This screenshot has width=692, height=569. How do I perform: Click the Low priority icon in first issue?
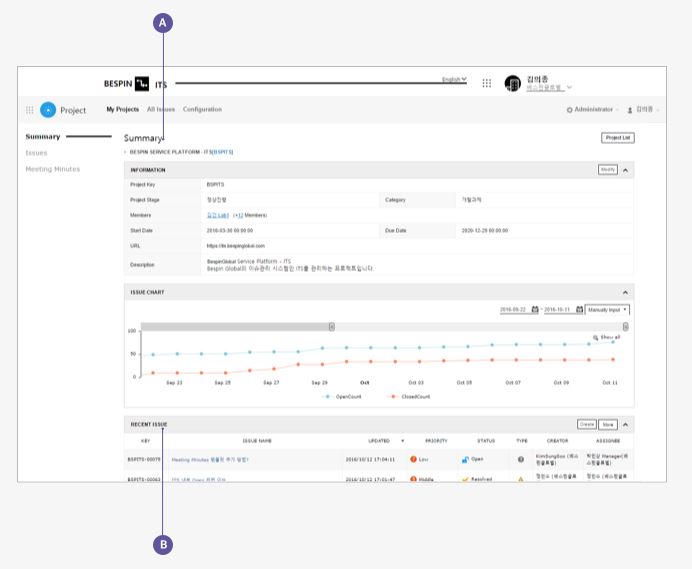pyautogui.click(x=414, y=459)
